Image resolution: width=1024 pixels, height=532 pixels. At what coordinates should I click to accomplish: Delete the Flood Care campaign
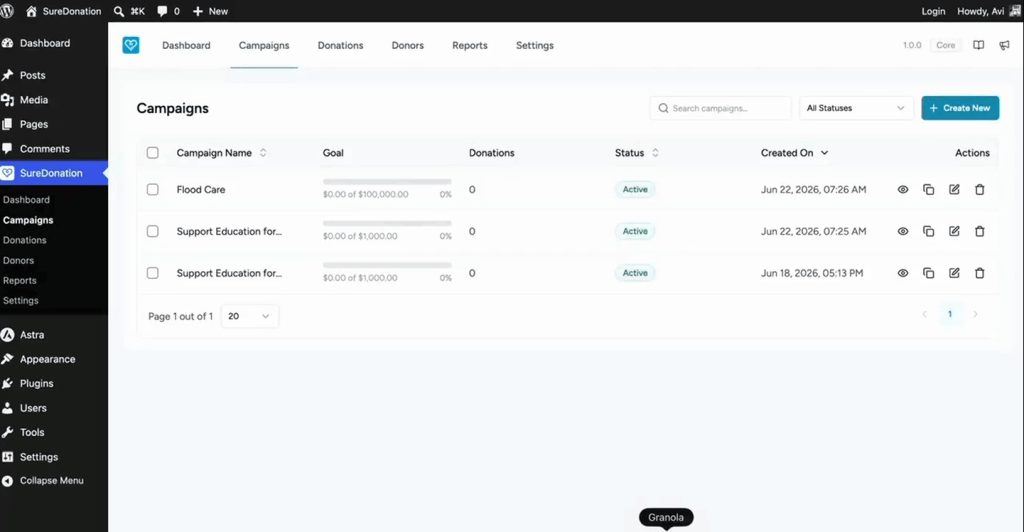[x=980, y=189]
